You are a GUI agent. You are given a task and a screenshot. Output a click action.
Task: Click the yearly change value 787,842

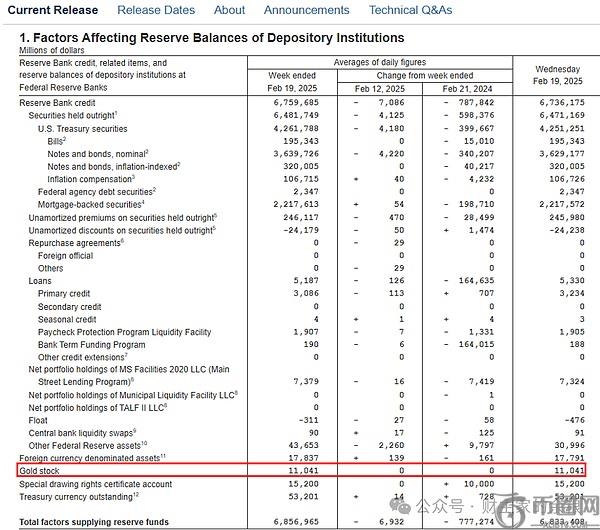coord(476,103)
